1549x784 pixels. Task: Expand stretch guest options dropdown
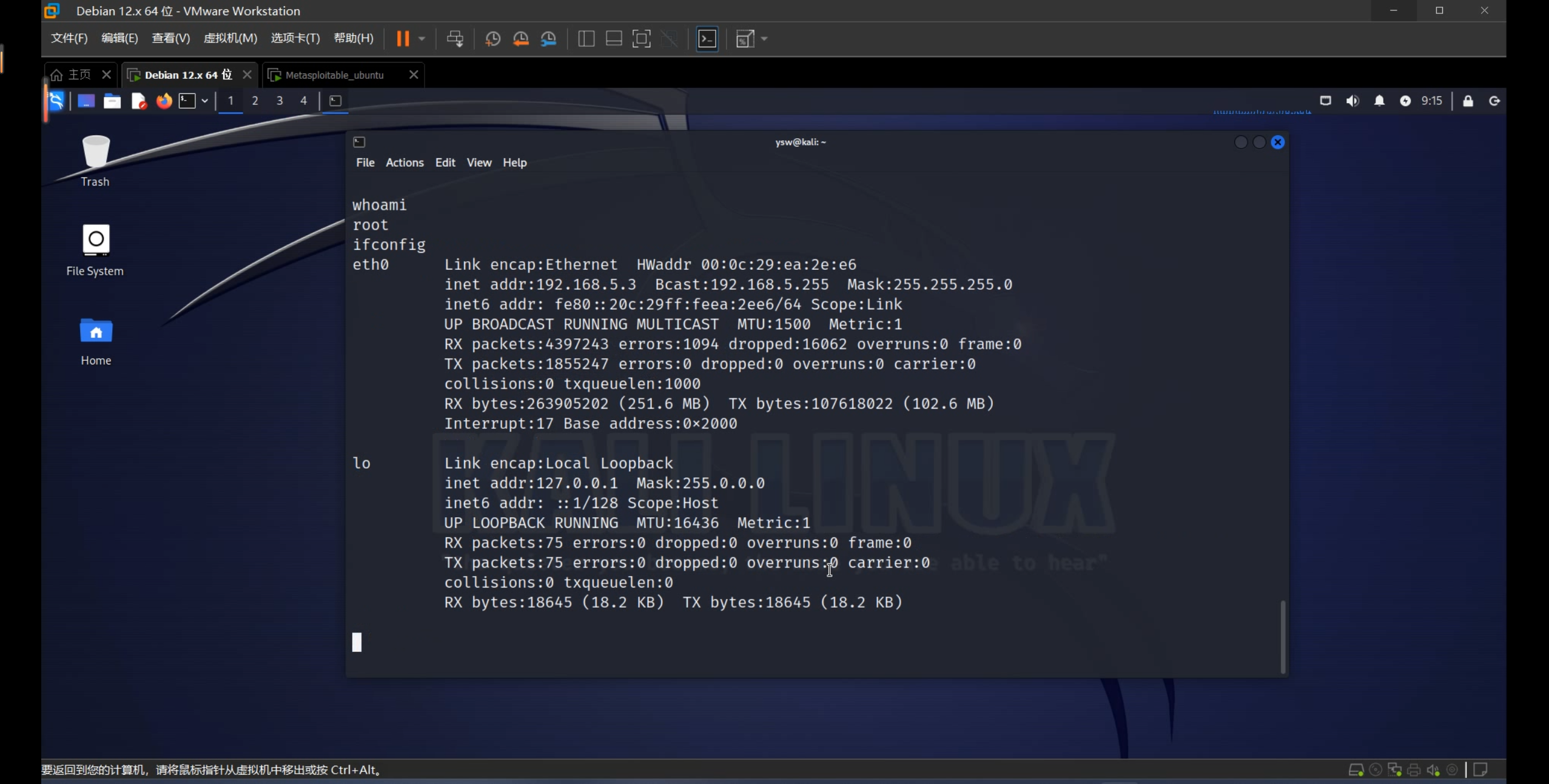pyautogui.click(x=764, y=39)
